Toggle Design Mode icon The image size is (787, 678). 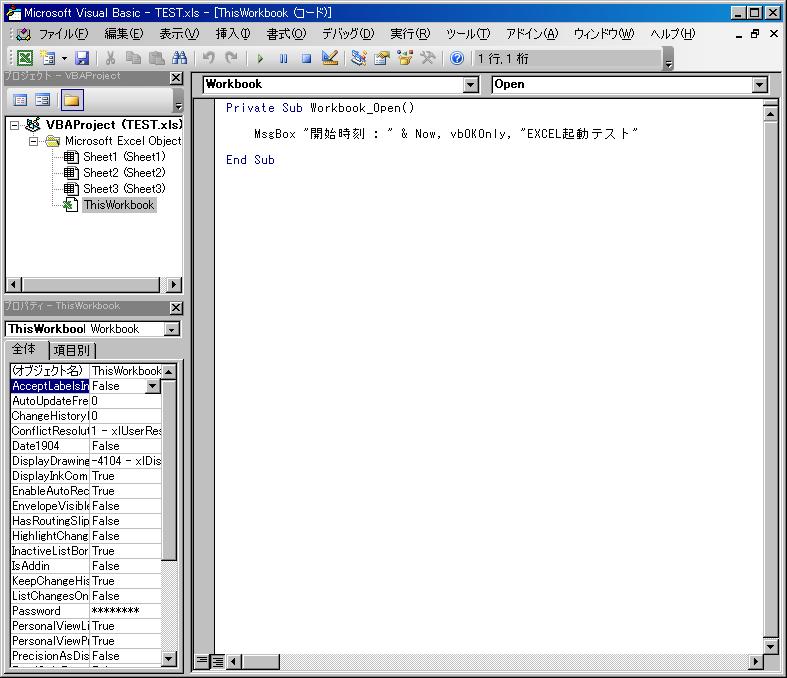tap(330, 58)
